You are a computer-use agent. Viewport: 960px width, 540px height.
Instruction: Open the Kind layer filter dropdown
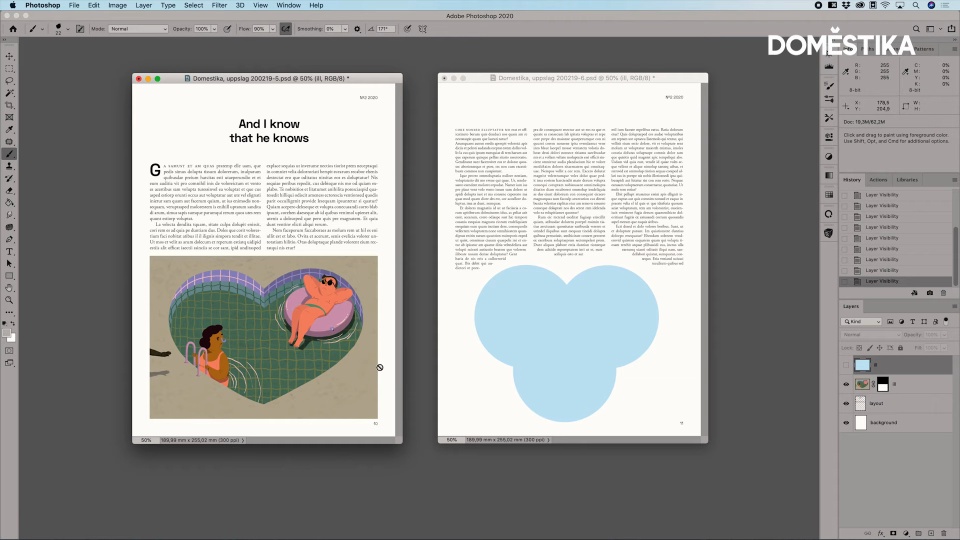[x=863, y=322]
